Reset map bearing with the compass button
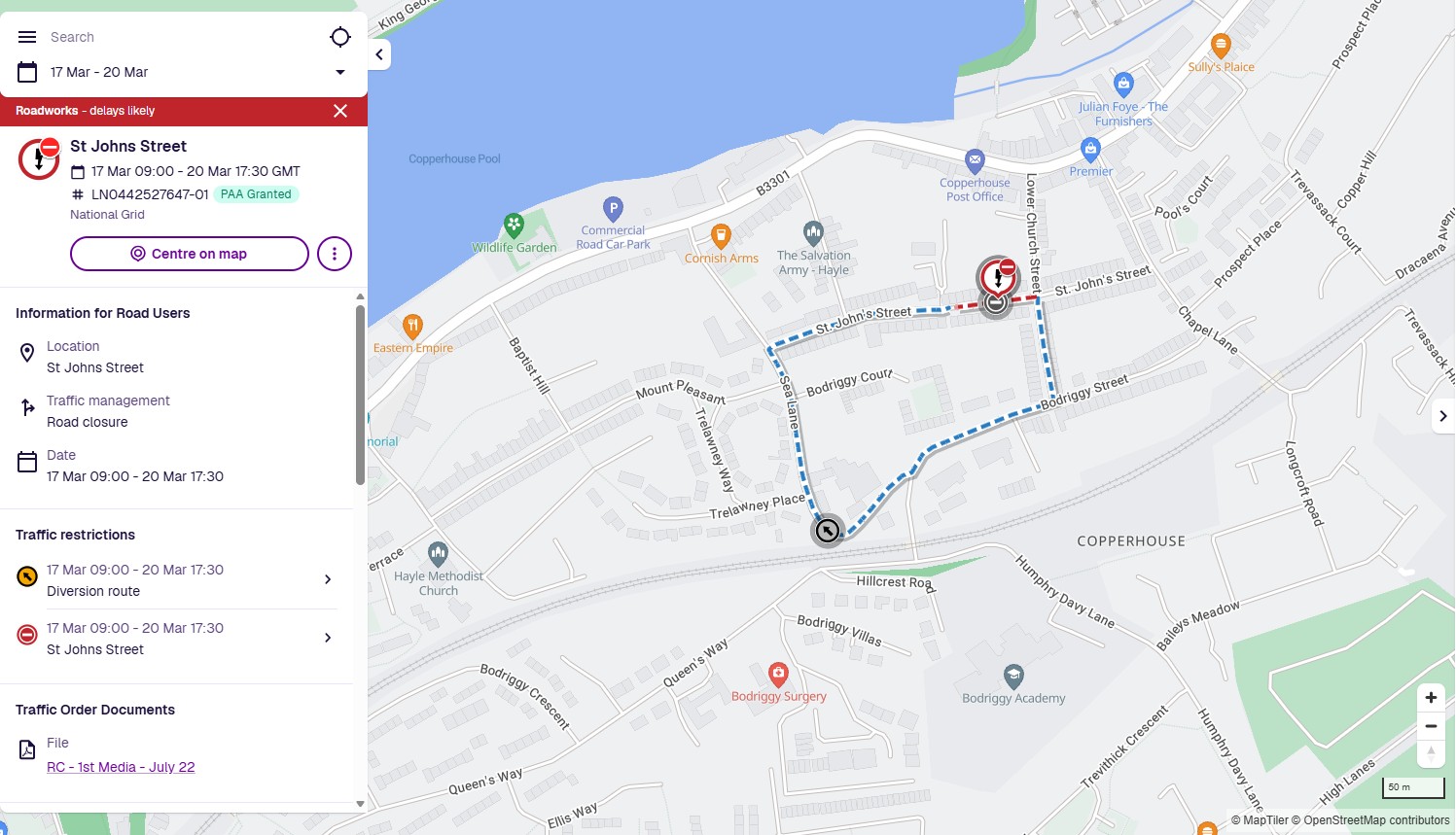 click(x=1431, y=754)
